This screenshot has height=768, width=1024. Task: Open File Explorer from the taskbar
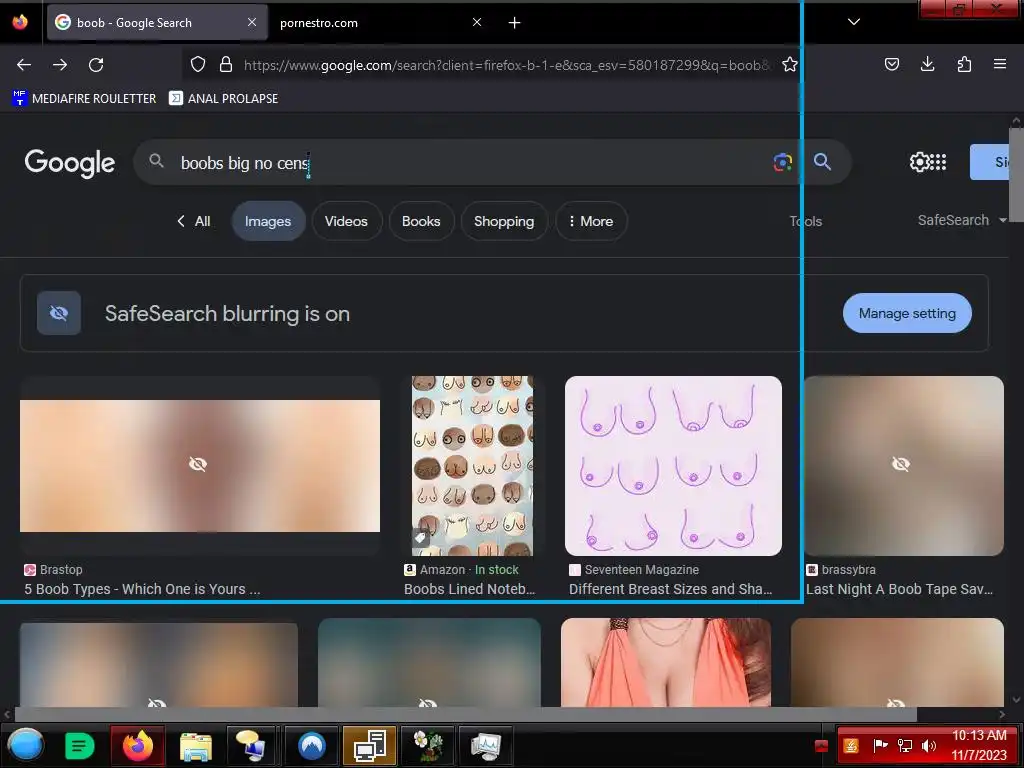(196, 746)
